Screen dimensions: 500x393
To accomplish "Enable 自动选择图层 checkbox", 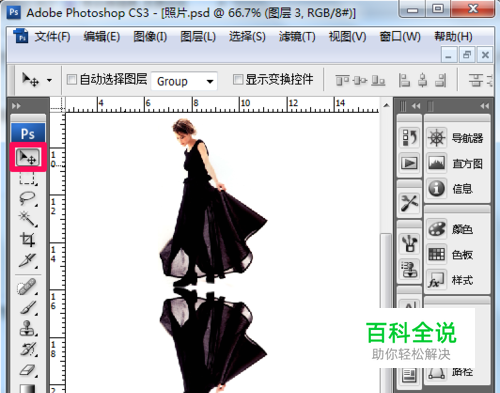I will [72, 80].
